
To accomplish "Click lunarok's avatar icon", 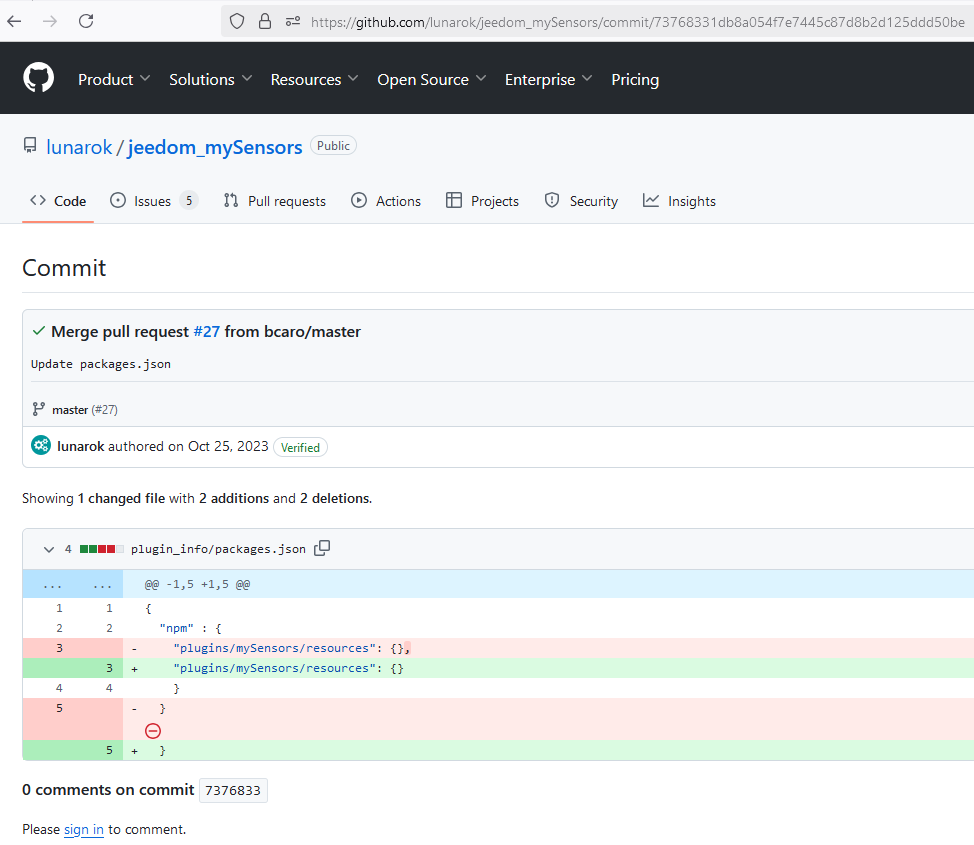I will (41, 445).
